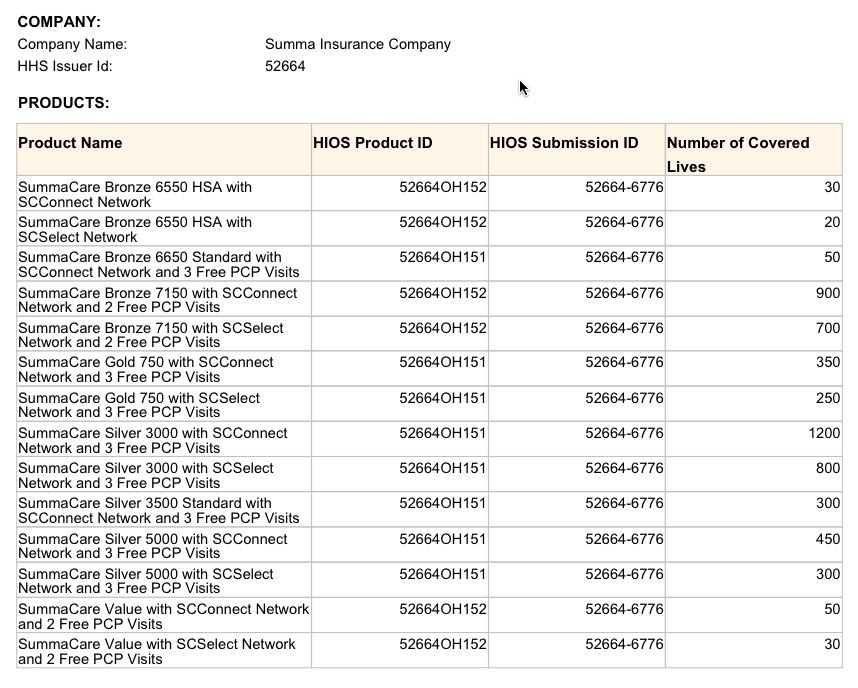Screen dimensions: 858x688
Task: Click the PRODUCTS section heading
Action: click(63, 103)
